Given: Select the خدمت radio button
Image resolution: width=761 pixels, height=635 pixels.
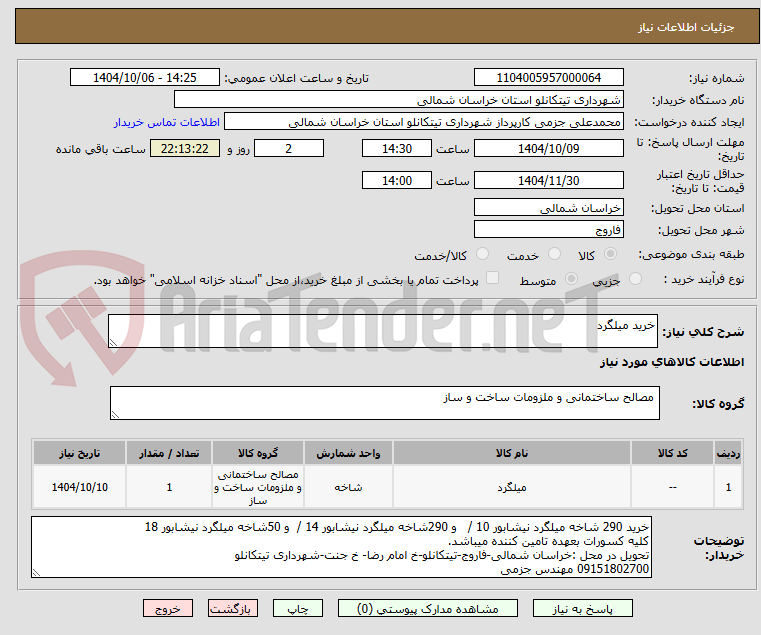Looking at the screenshot, I should pos(554,254).
